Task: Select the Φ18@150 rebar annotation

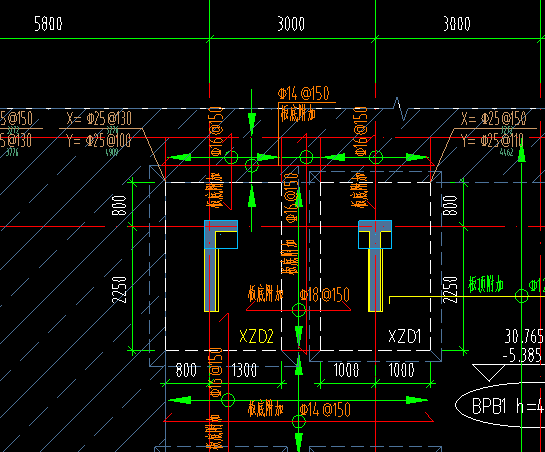Action: (325, 295)
